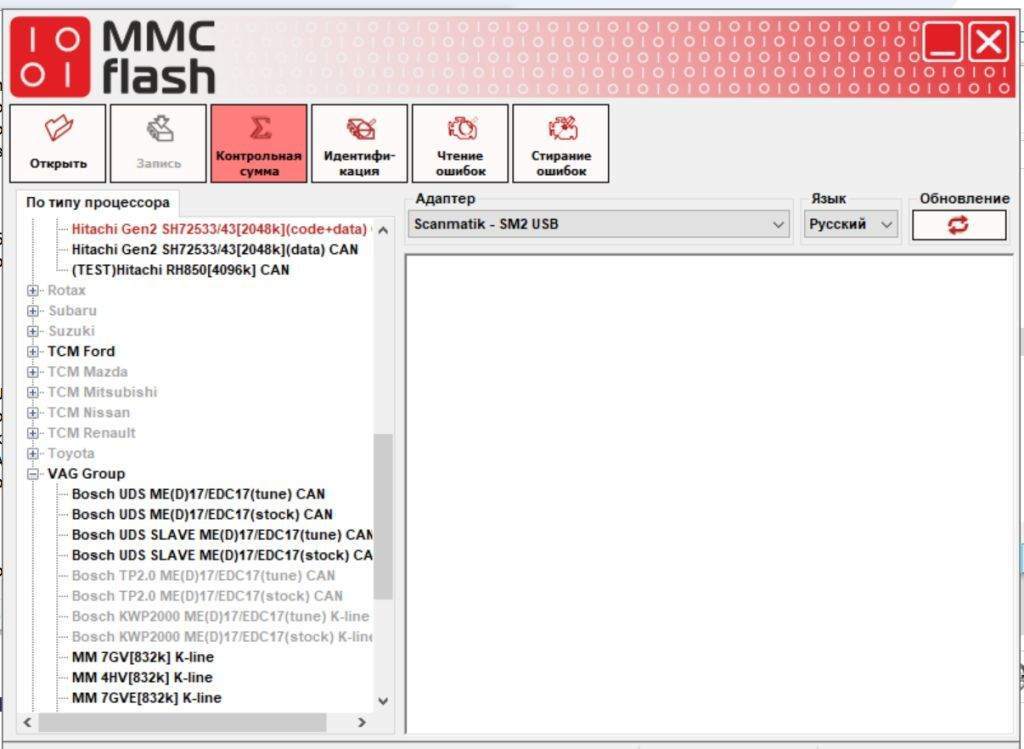
Task: Click the Запись write icon button
Action: [158, 143]
